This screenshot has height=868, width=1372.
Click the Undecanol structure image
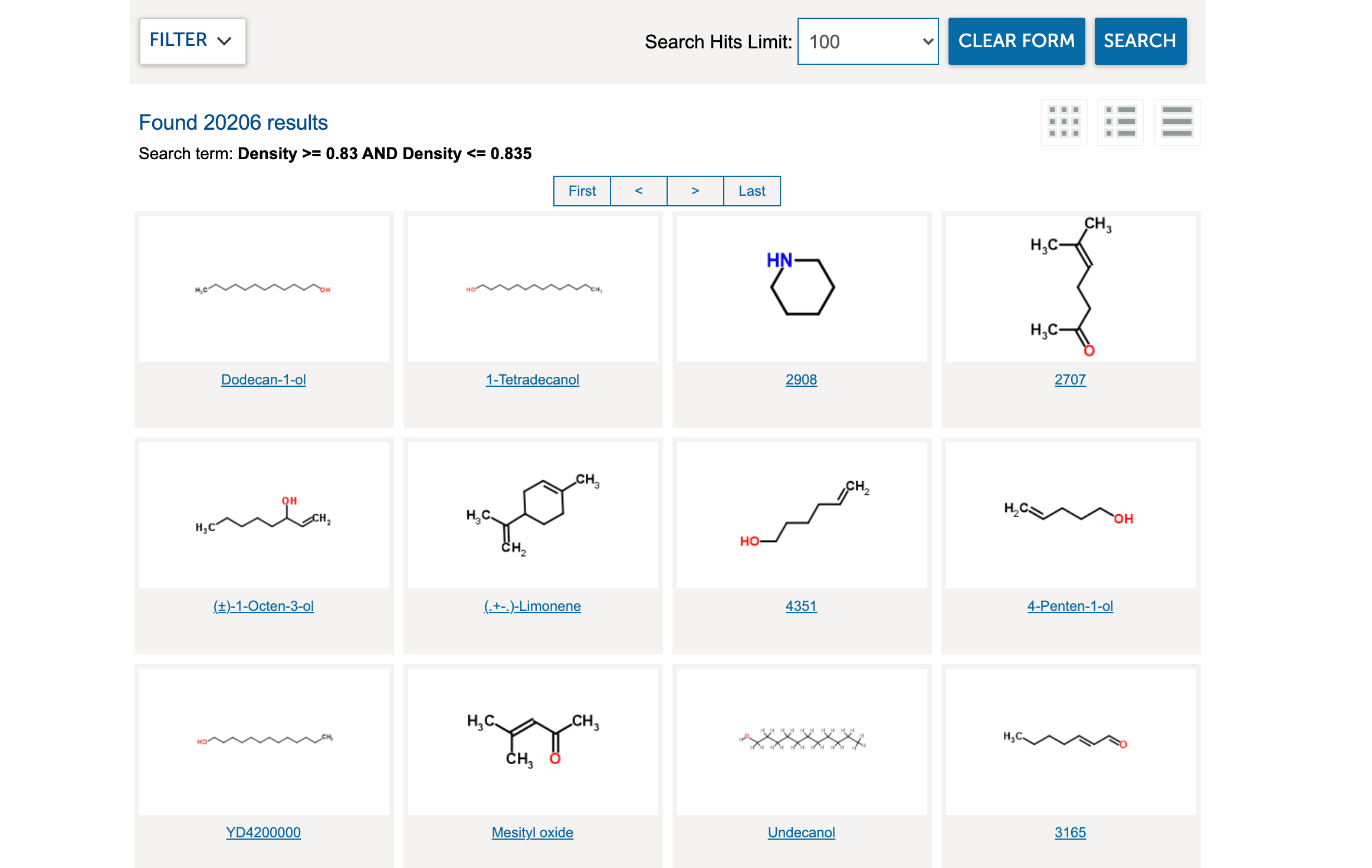click(x=802, y=742)
